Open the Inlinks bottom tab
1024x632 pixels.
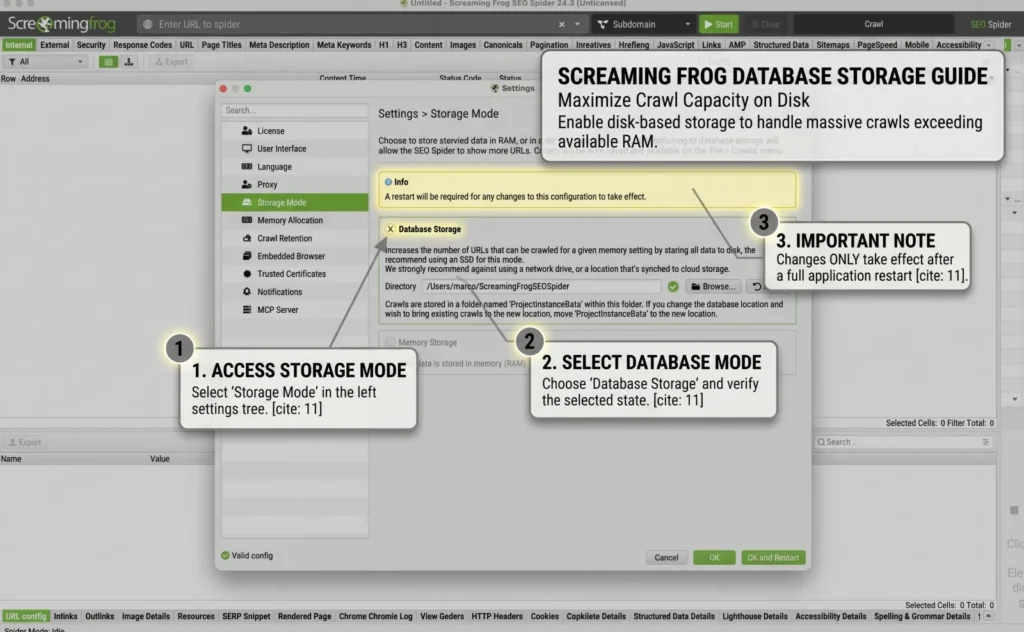click(65, 616)
